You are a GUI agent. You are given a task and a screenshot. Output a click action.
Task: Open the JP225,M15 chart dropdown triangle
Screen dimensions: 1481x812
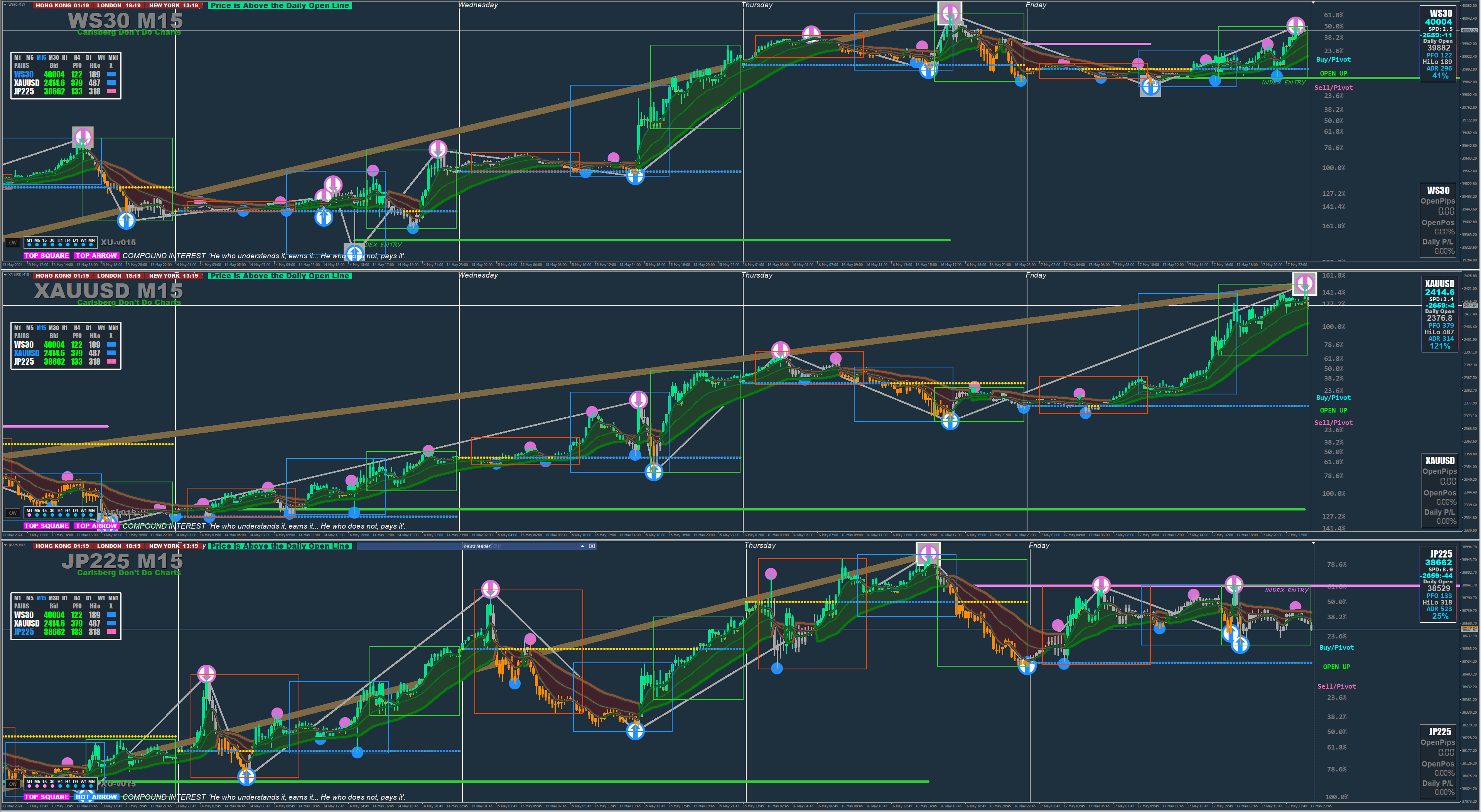pos(5,545)
